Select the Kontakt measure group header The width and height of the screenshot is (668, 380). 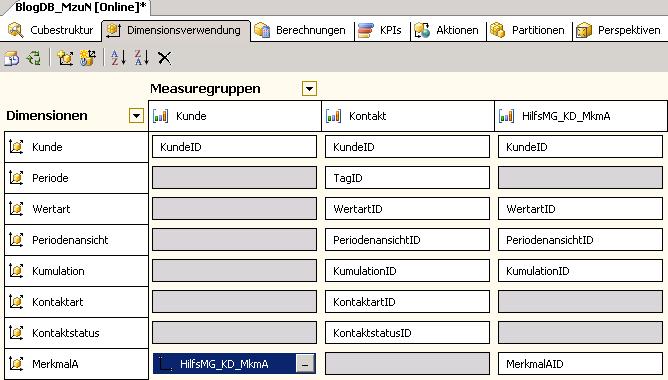(x=408, y=116)
